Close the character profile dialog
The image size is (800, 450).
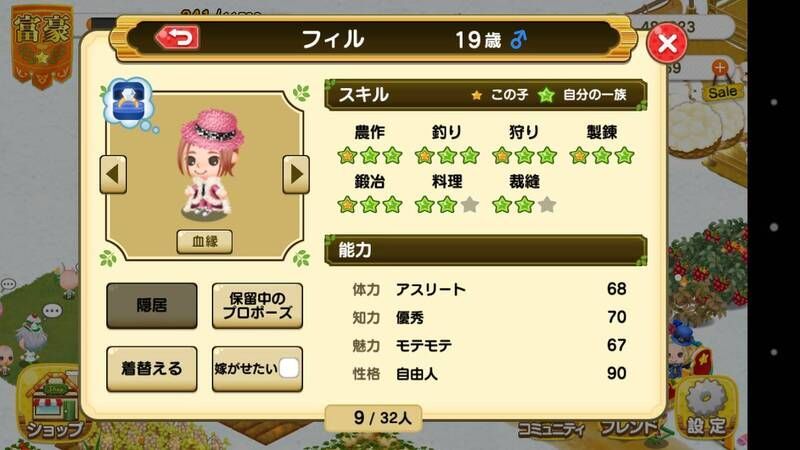(x=666, y=44)
